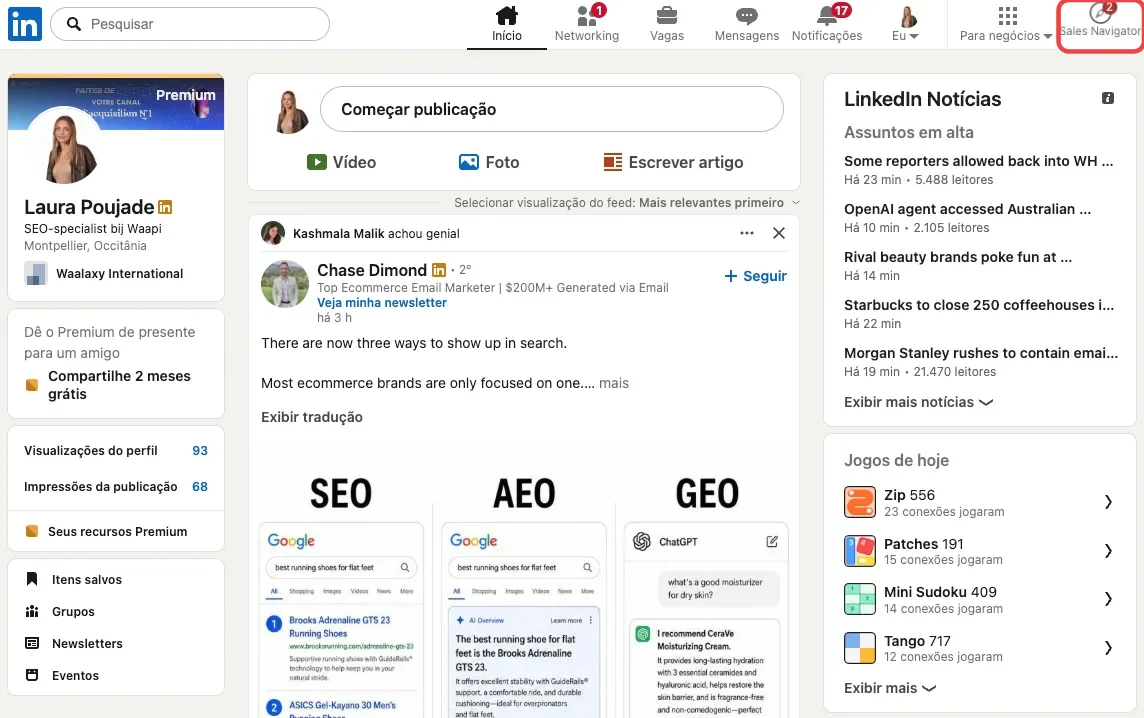
Task: Open the Newsletters icon
Action: coord(32,644)
